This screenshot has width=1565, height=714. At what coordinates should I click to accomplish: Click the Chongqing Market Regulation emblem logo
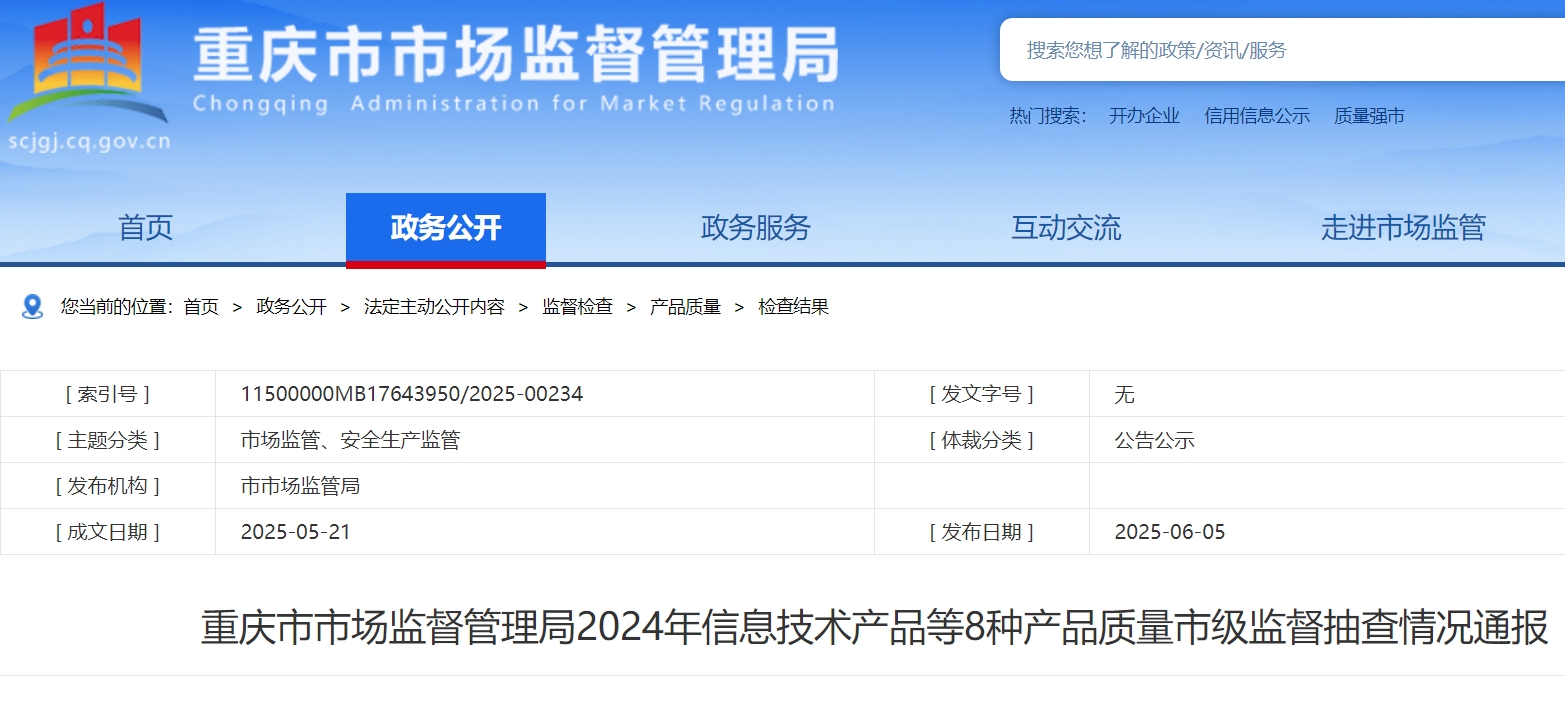coord(88,62)
